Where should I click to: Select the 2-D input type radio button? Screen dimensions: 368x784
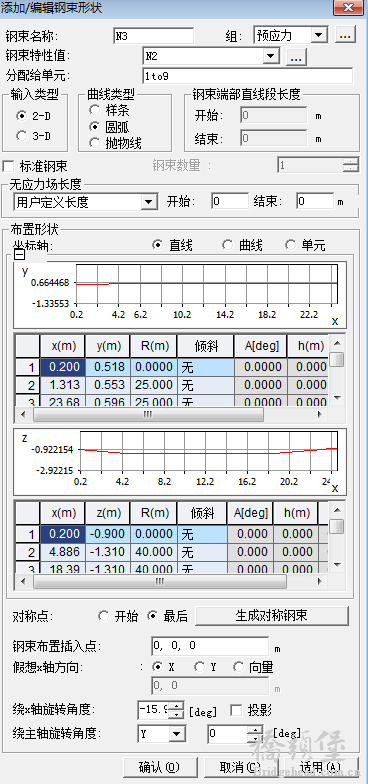point(22,116)
